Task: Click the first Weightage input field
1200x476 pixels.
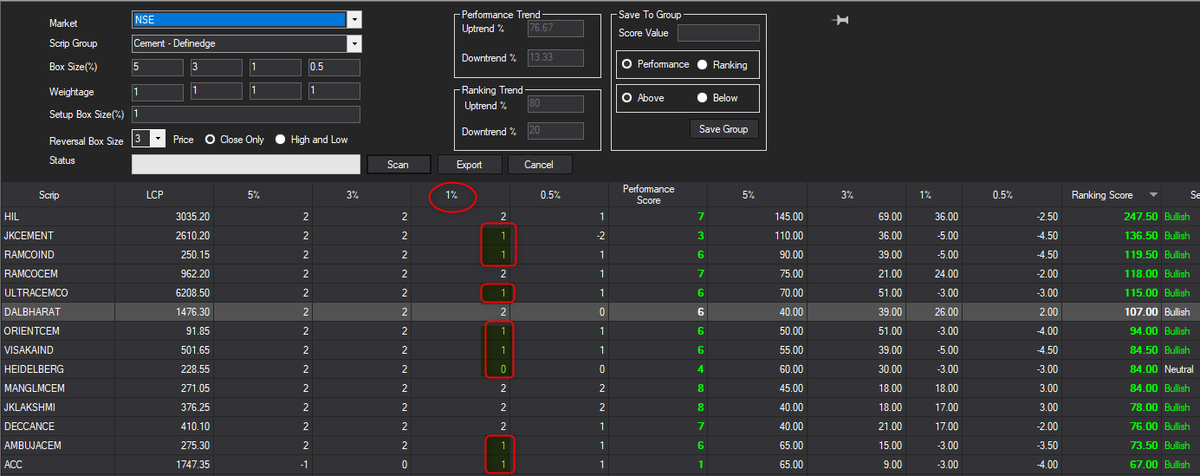Action: click(x=157, y=91)
